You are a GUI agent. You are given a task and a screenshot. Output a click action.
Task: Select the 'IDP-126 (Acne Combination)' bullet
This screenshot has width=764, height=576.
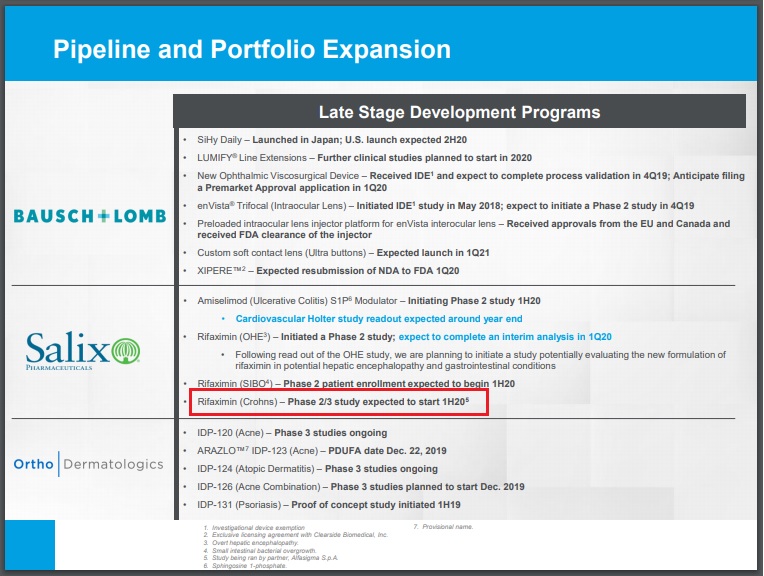(x=361, y=487)
